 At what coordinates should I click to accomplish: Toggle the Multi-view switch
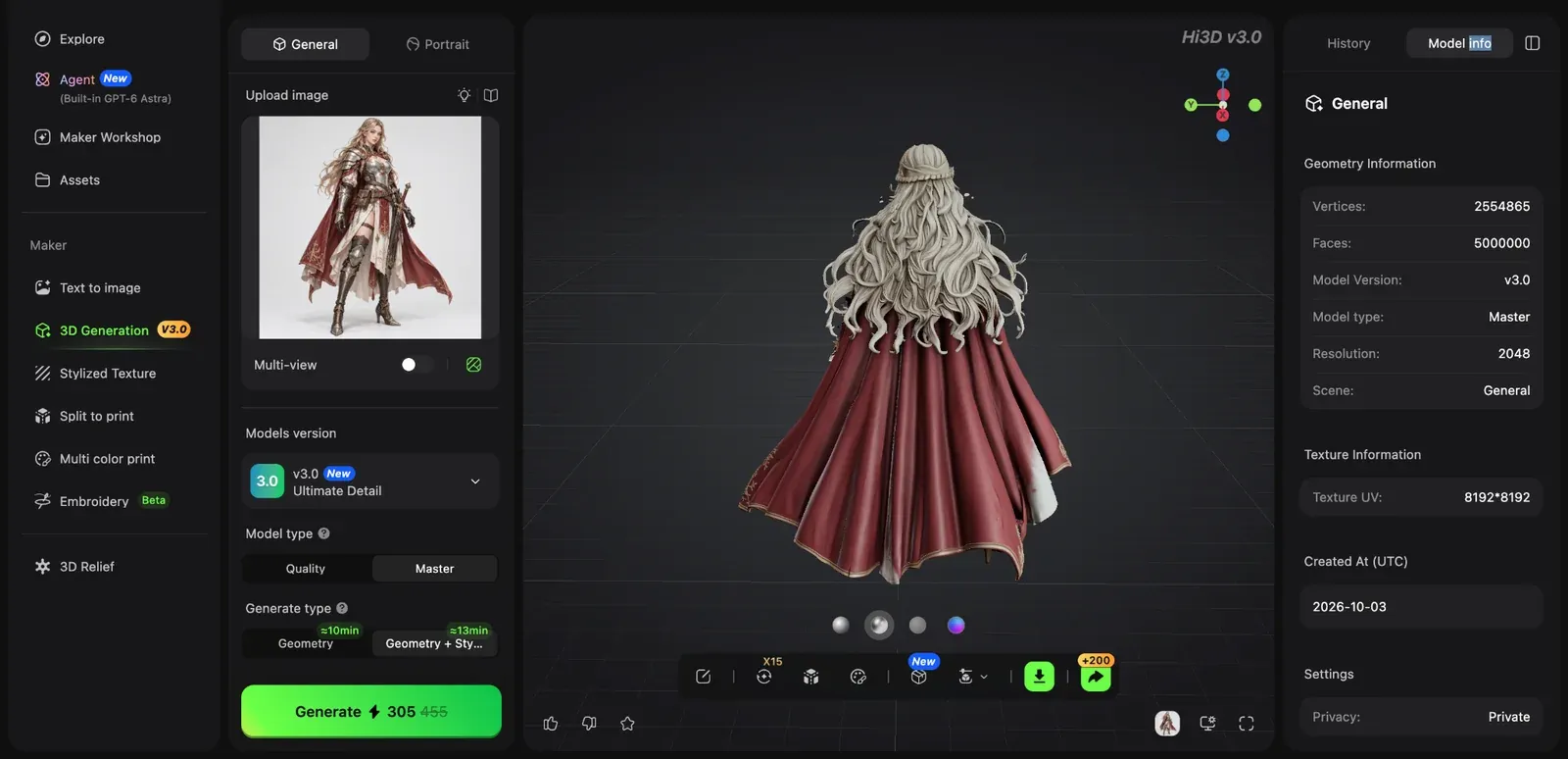click(416, 365)
